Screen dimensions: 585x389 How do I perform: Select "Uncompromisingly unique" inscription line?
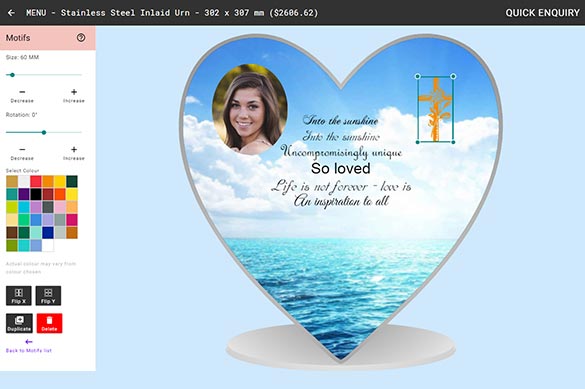click(x=341, y=152)
